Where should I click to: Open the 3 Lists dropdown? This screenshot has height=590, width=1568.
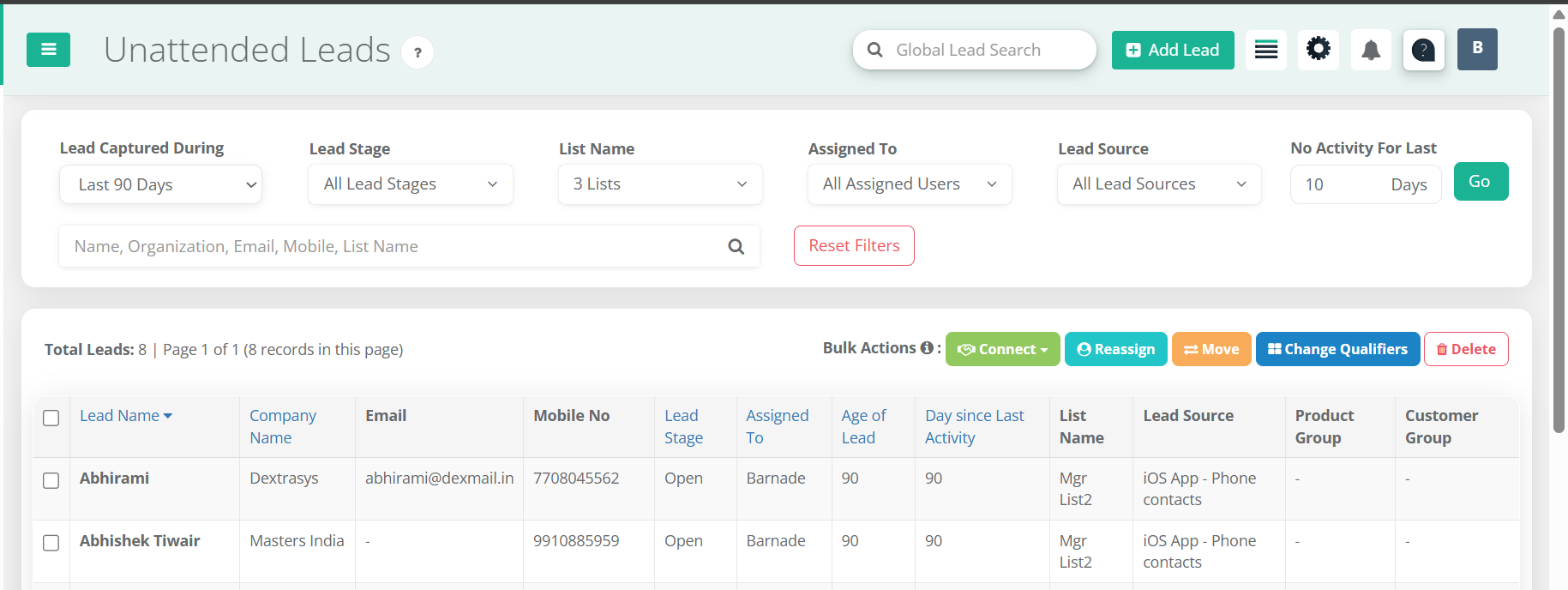tap(660, 184)
